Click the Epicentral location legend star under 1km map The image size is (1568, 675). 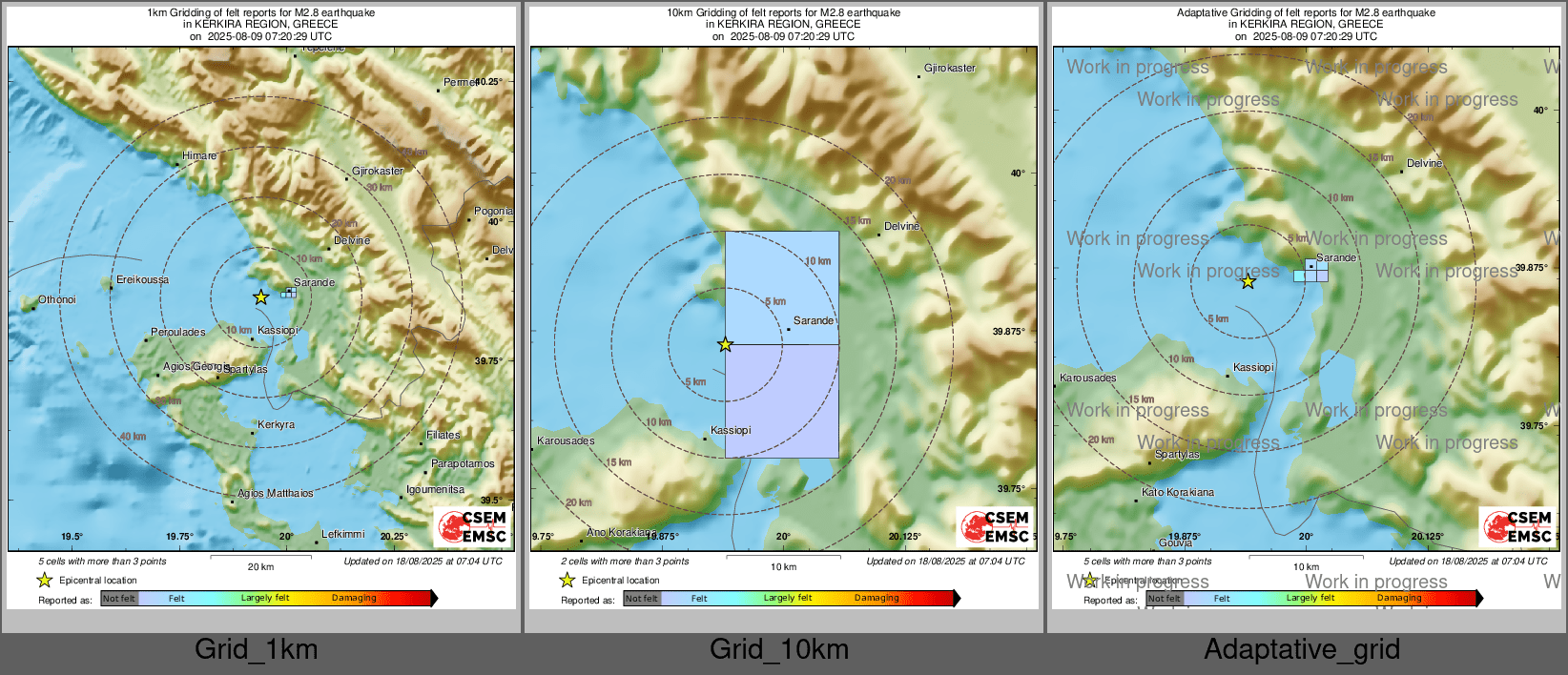coord(44,580)
